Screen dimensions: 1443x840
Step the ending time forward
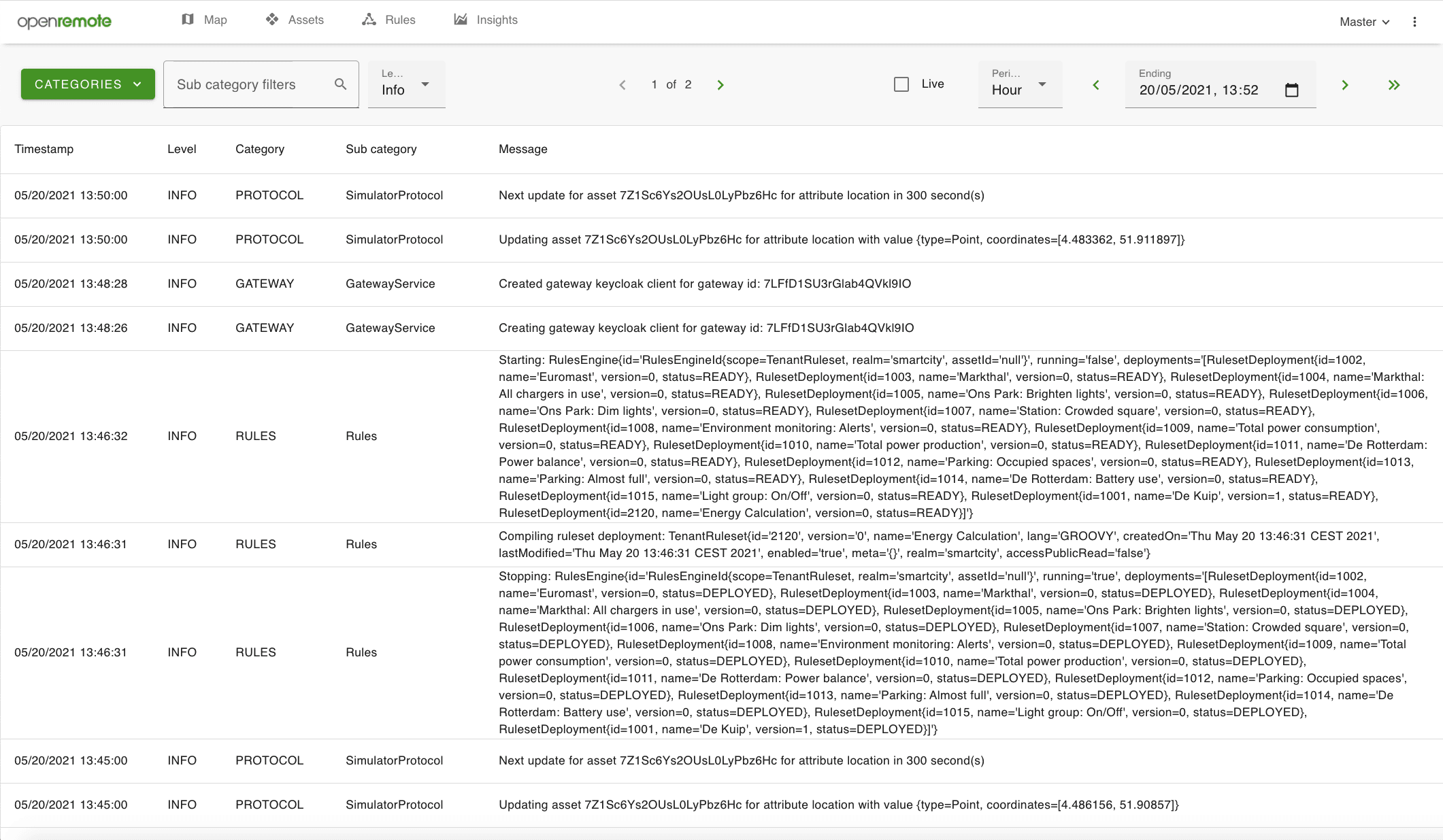pos(1344,85)
